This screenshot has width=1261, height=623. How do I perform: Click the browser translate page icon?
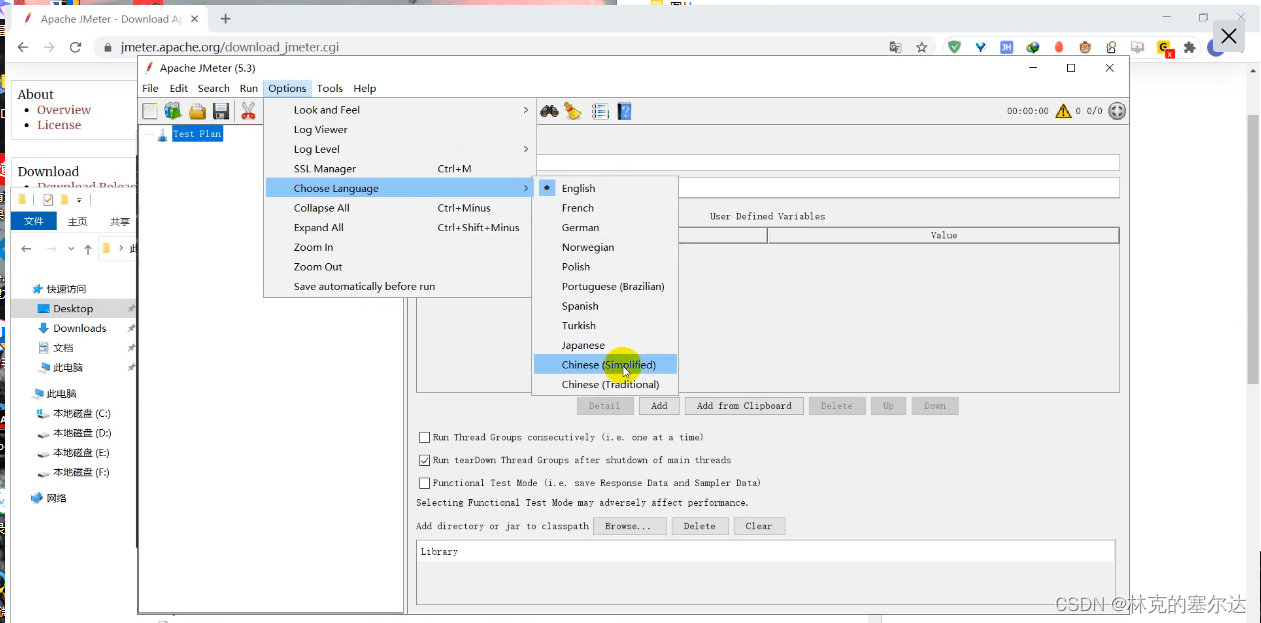(x=896, y=47)
